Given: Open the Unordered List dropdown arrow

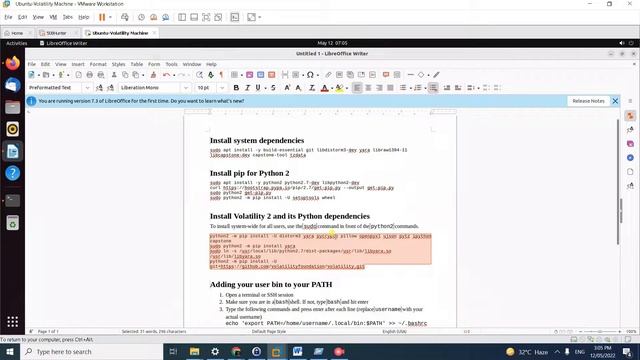Looking at the screenshot, I should (x=410, y=88).
